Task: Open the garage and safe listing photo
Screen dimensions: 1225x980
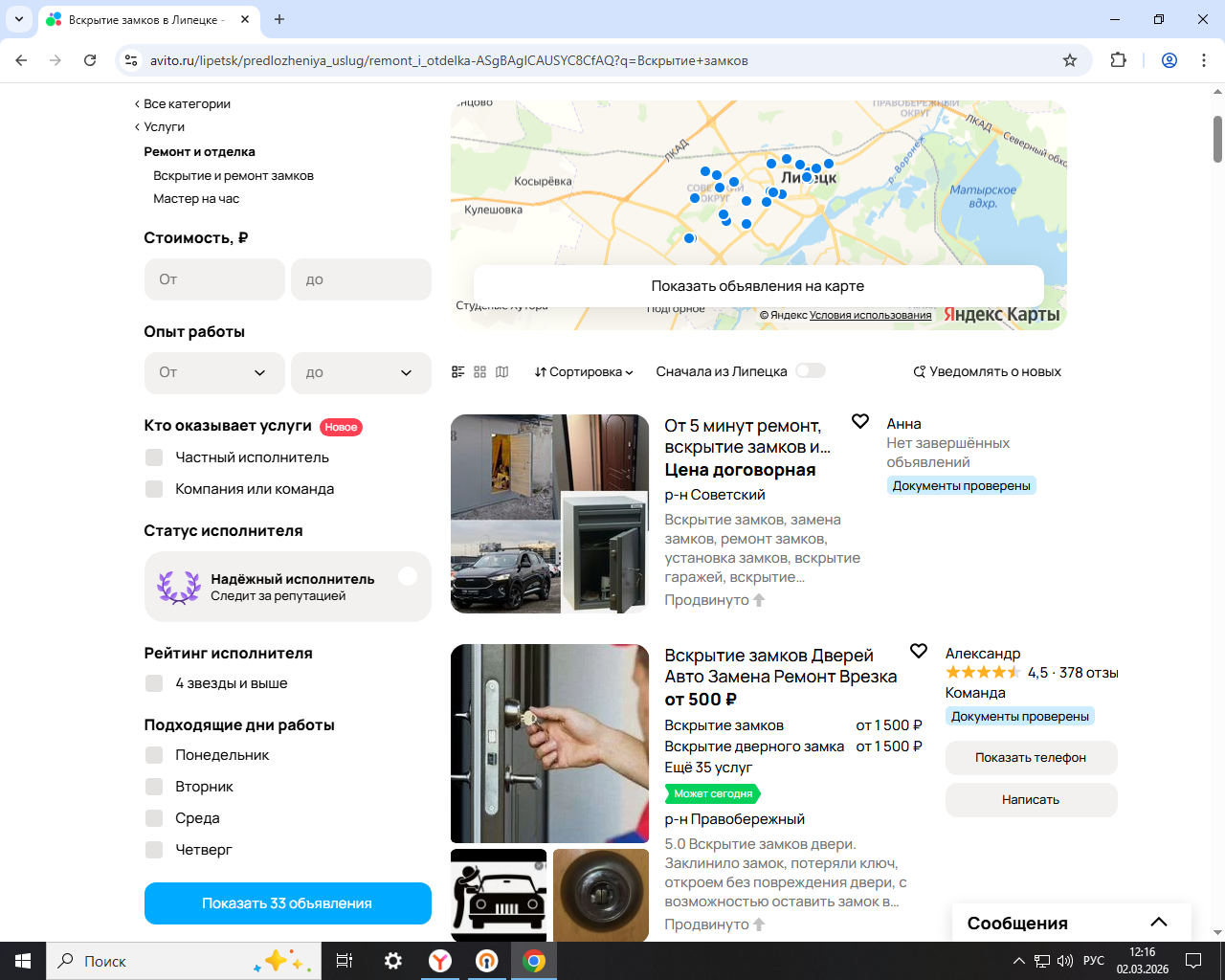Action: pos(549,514)
